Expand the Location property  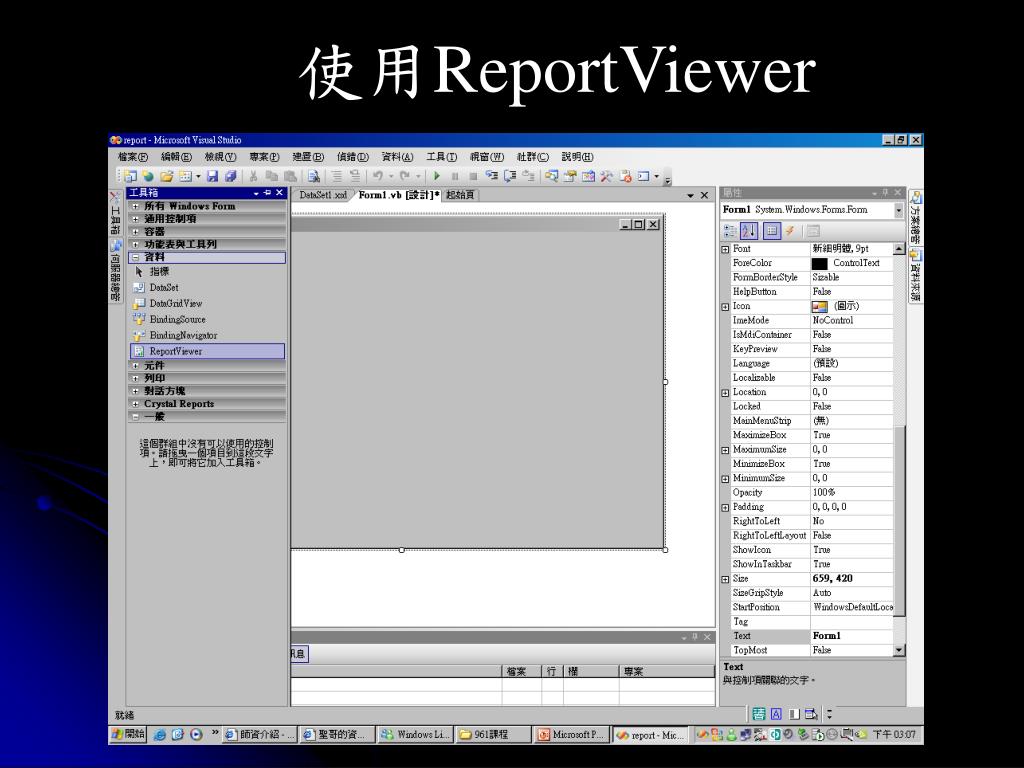point(725,393)
